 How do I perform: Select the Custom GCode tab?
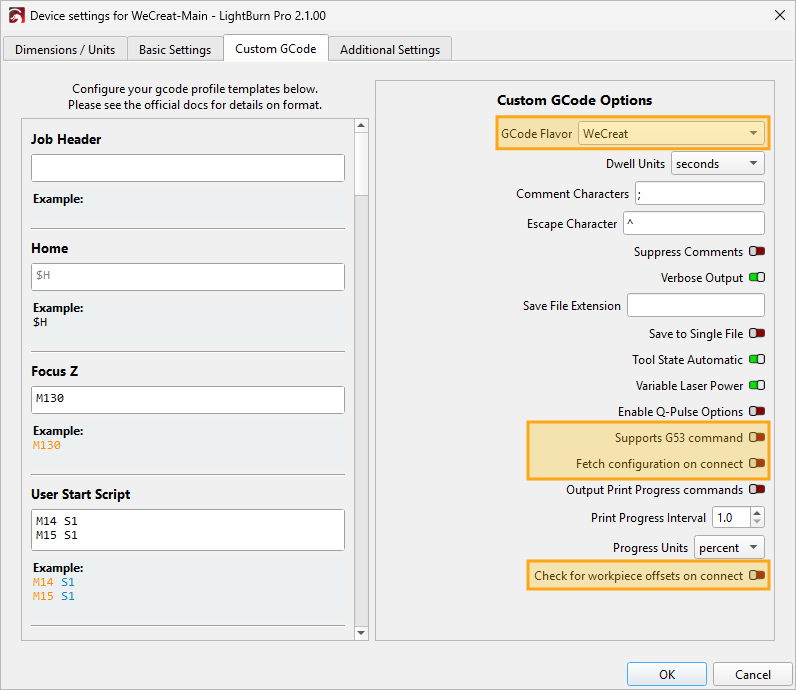(276, 49)
